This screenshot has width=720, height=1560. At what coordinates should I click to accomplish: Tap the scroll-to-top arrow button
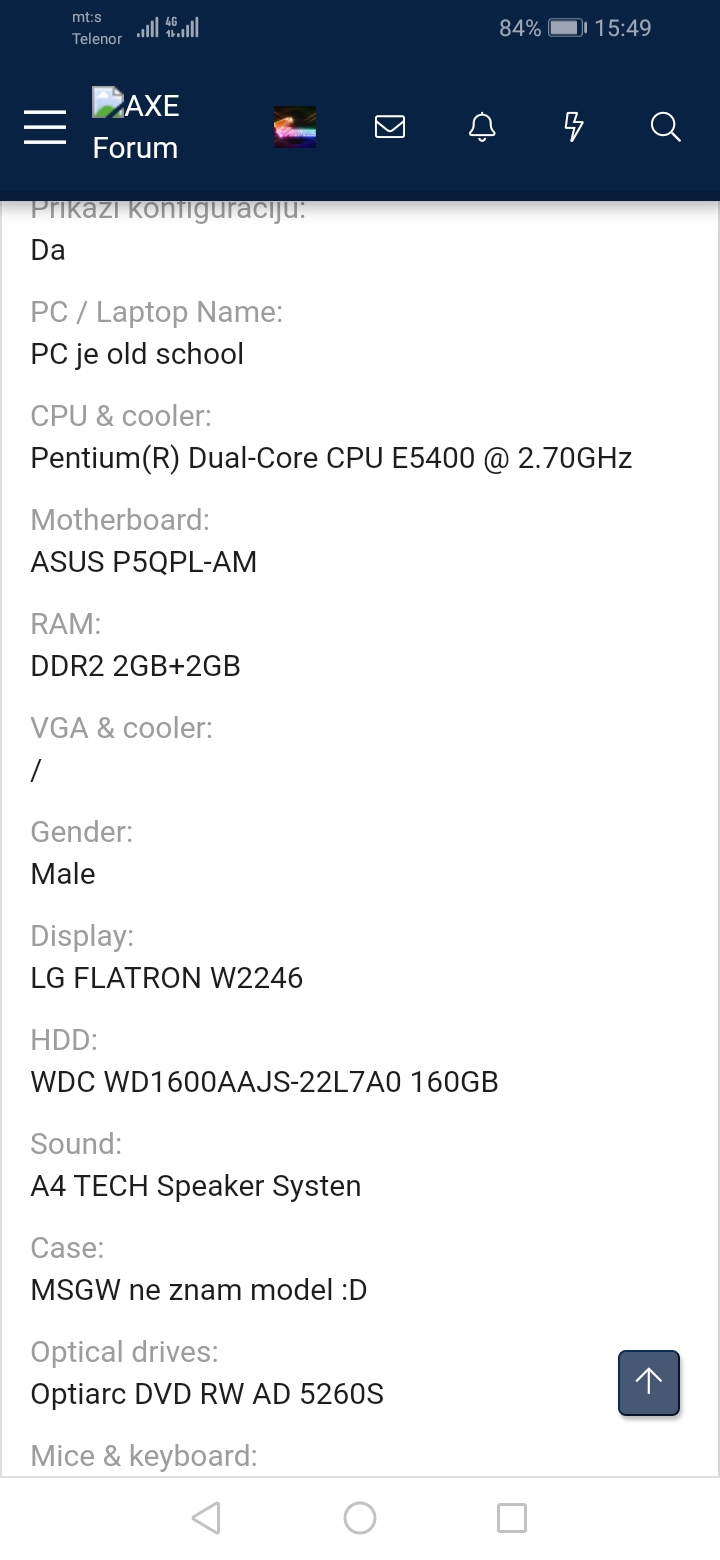[649, 1383]
